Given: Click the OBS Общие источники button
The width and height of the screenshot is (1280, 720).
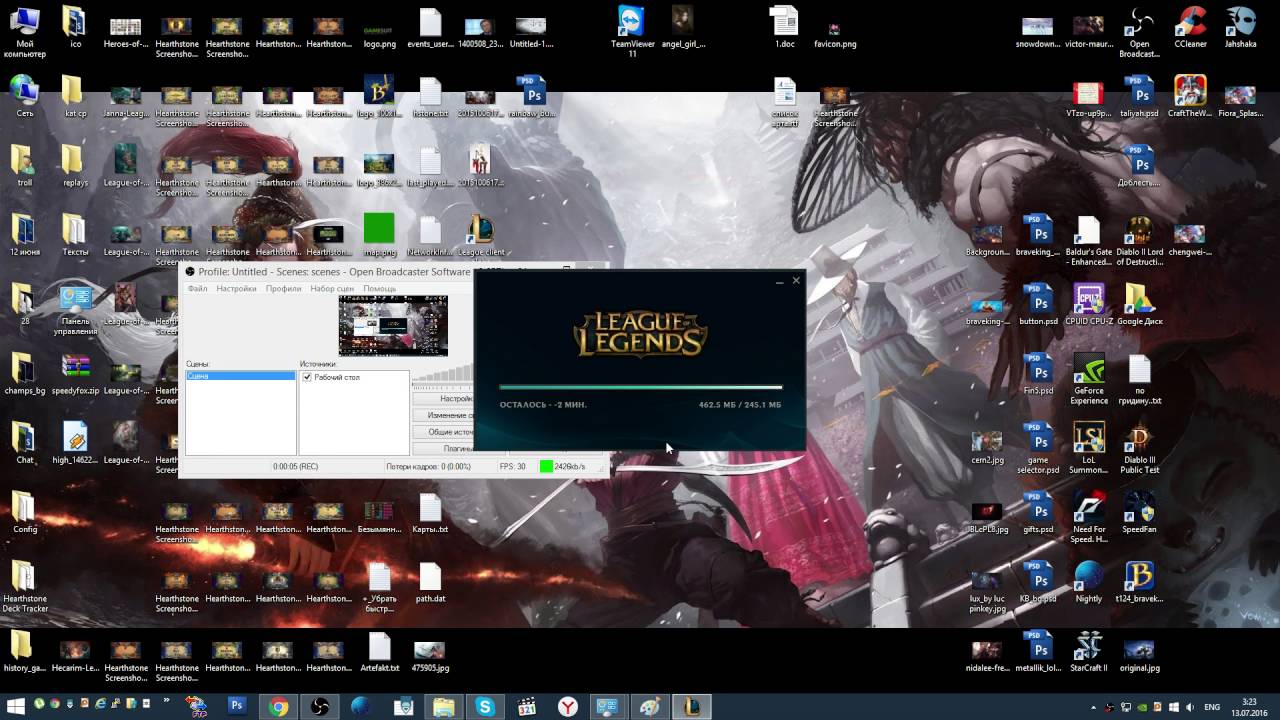Looking at the screenshot, I should 443,432.
